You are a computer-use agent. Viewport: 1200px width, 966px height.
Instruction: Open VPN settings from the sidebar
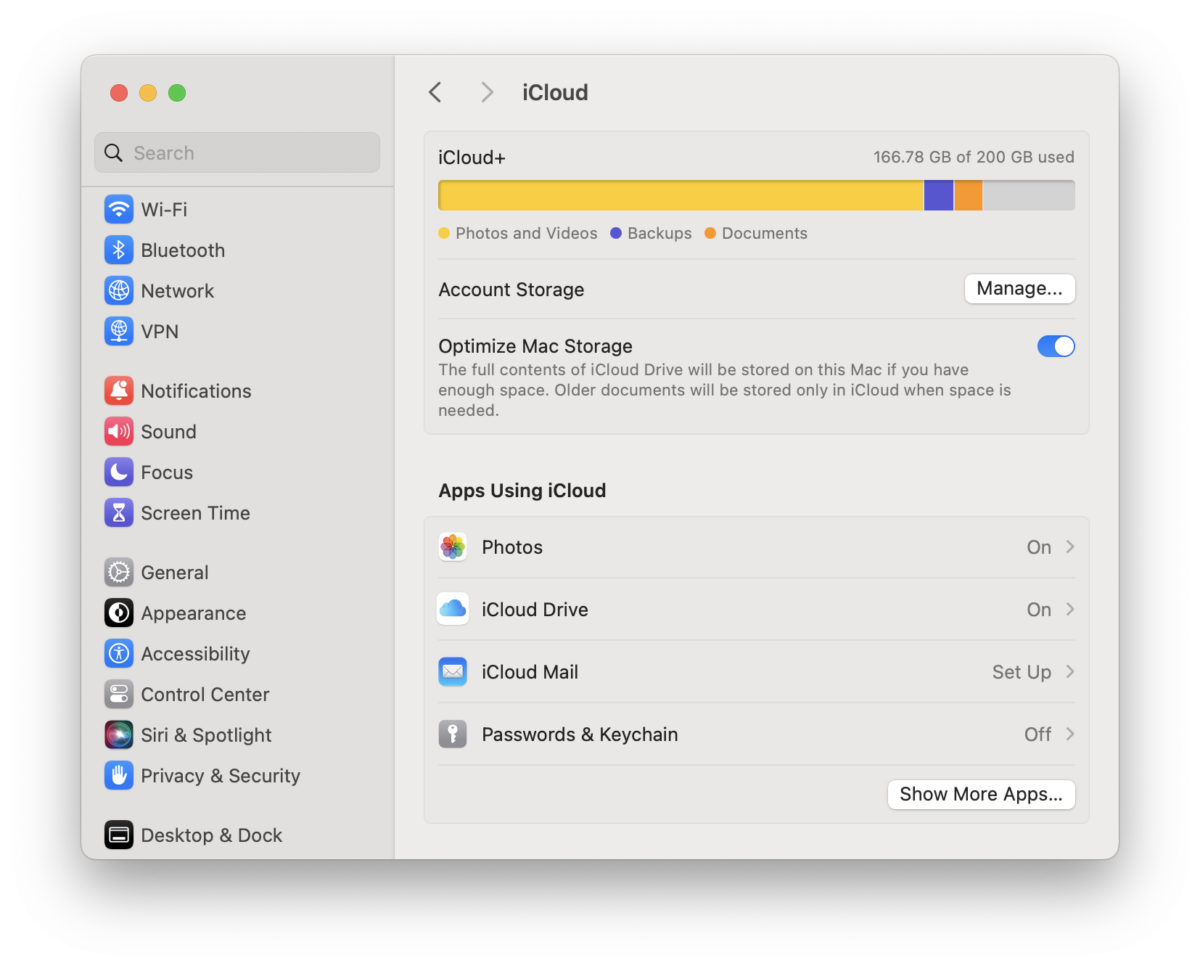[x=118, y=331]
